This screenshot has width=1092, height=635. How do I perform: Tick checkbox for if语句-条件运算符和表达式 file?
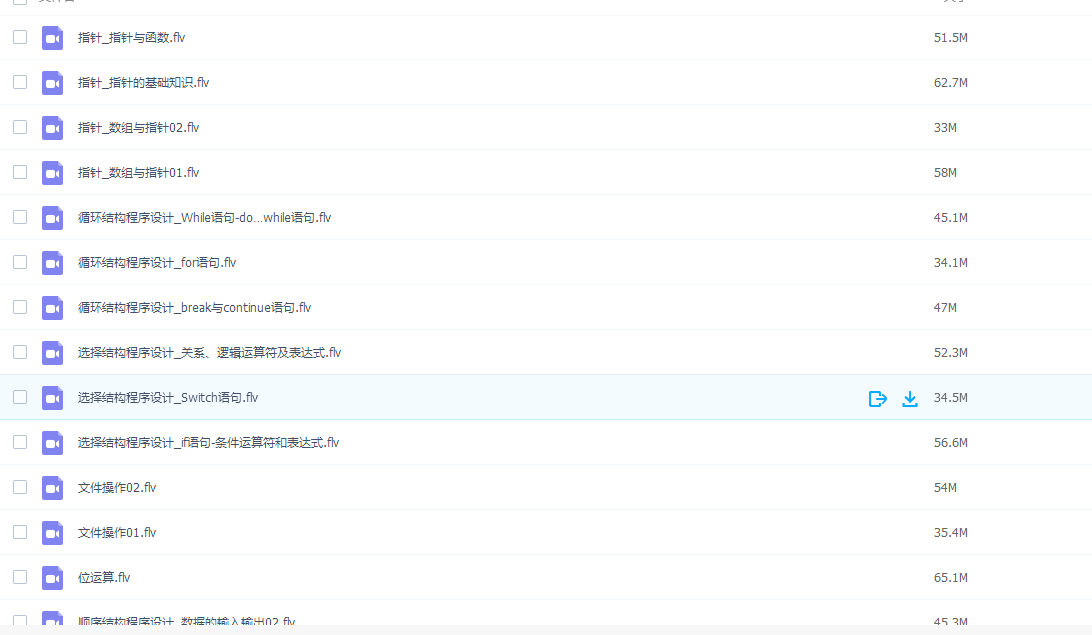(x=20, y=442)
